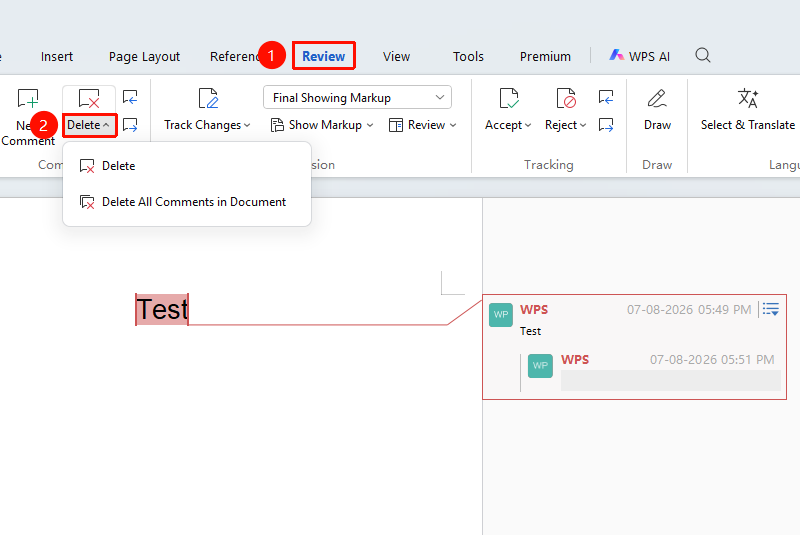The height and width of the screenshot is (535, 800).
Task: Go to next comment icon
Action: tap(130, 125)
